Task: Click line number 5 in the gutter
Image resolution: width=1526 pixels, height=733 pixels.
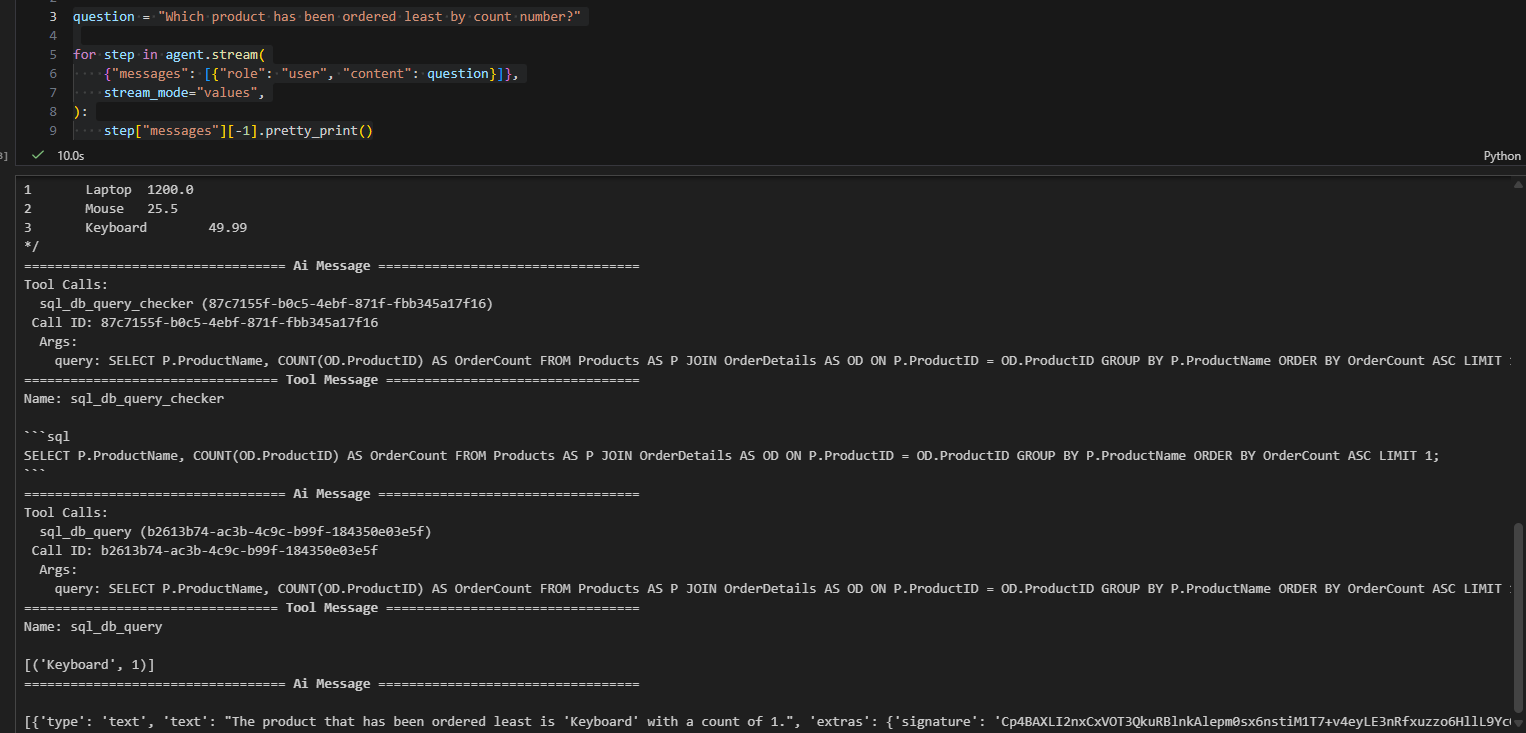Action: point(52,55)
